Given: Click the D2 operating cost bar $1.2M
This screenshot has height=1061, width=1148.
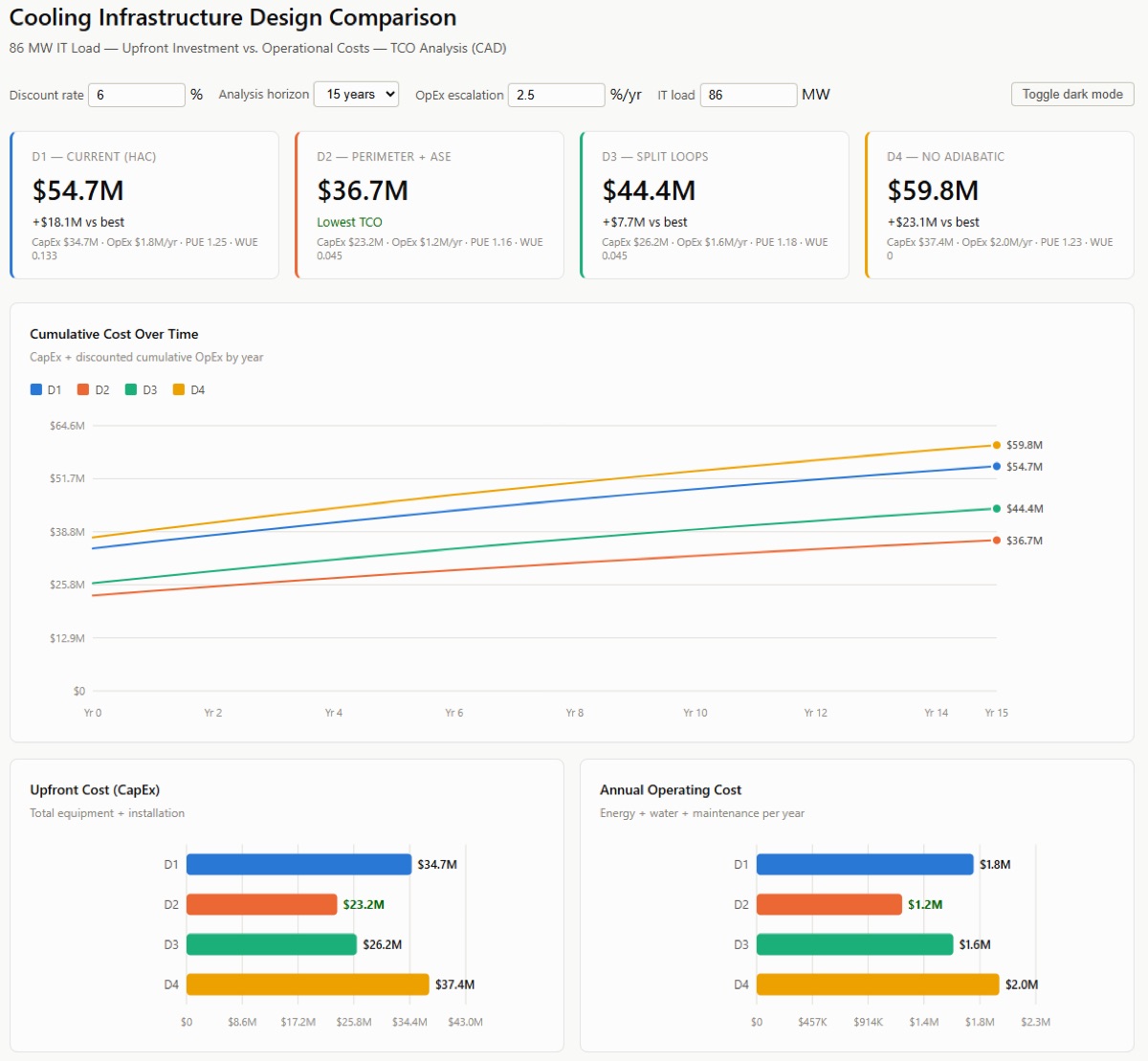Looking at the screenshot, I should pyautogui.click(x=829, y=904).
